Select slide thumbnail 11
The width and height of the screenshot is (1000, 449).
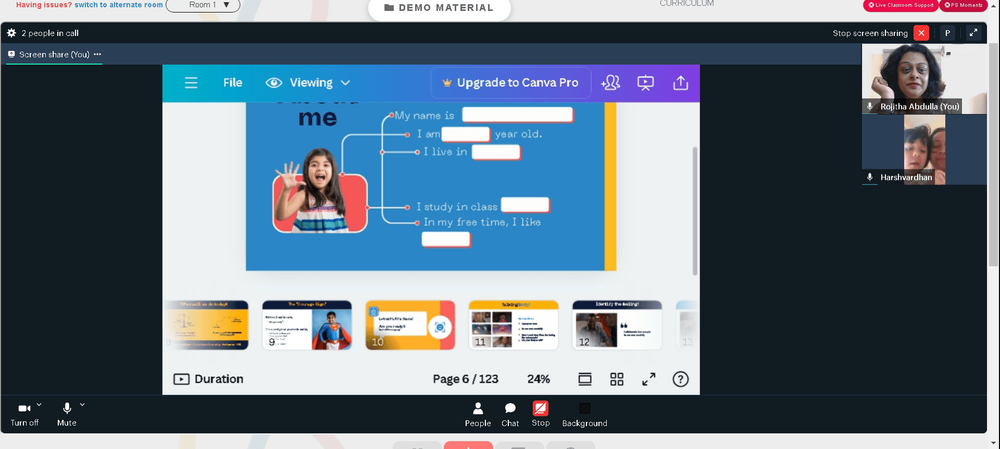513,325
